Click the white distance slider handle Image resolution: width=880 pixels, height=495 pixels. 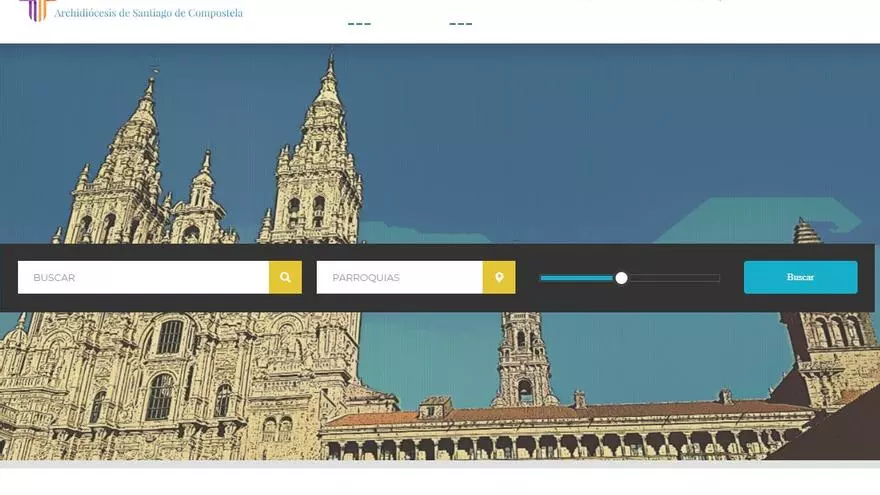tap(621, 278)
